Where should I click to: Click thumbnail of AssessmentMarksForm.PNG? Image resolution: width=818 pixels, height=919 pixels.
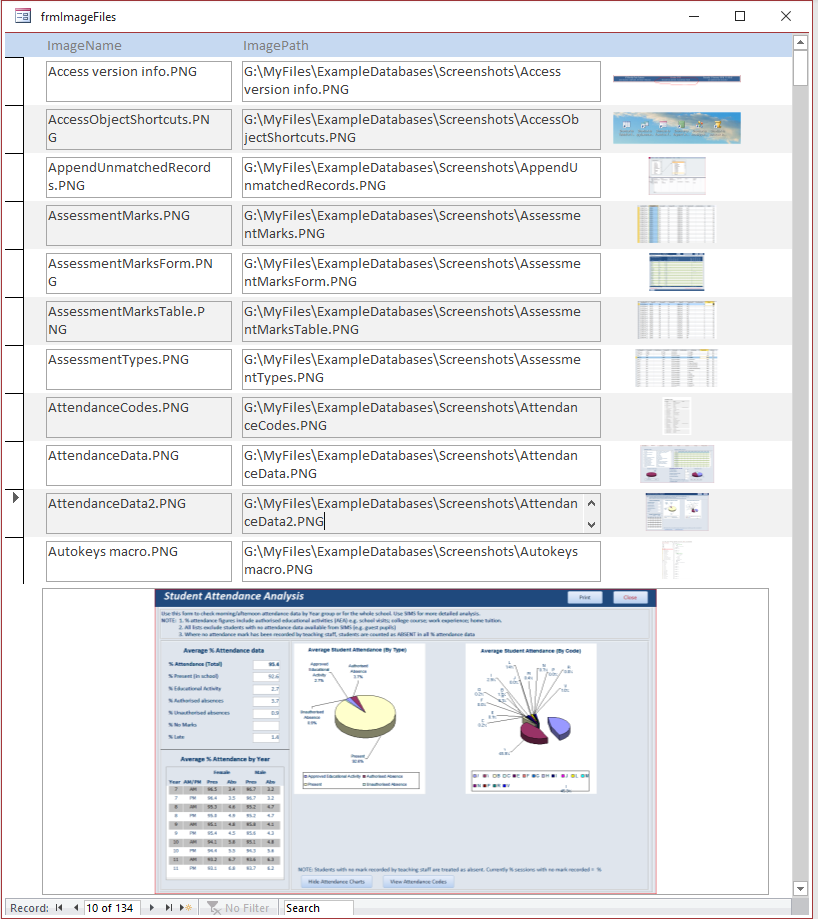click(677, 272)
